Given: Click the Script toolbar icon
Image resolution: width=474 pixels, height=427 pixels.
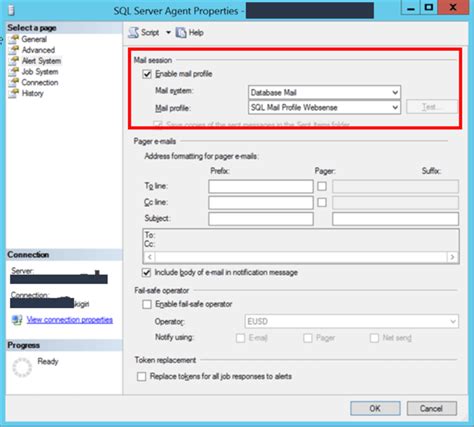Looking at the screenshot, I should [133, 32].
